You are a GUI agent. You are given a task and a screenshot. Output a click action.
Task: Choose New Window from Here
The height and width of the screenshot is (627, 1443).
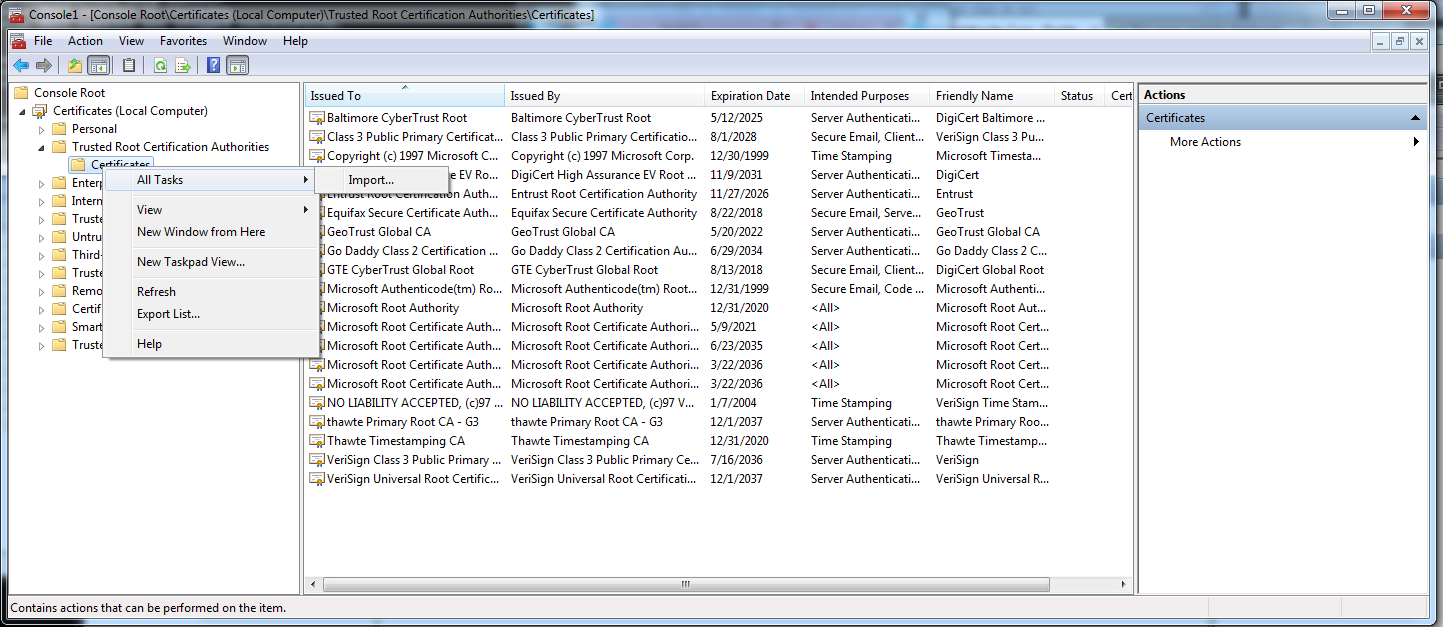[x=209, y=232]
